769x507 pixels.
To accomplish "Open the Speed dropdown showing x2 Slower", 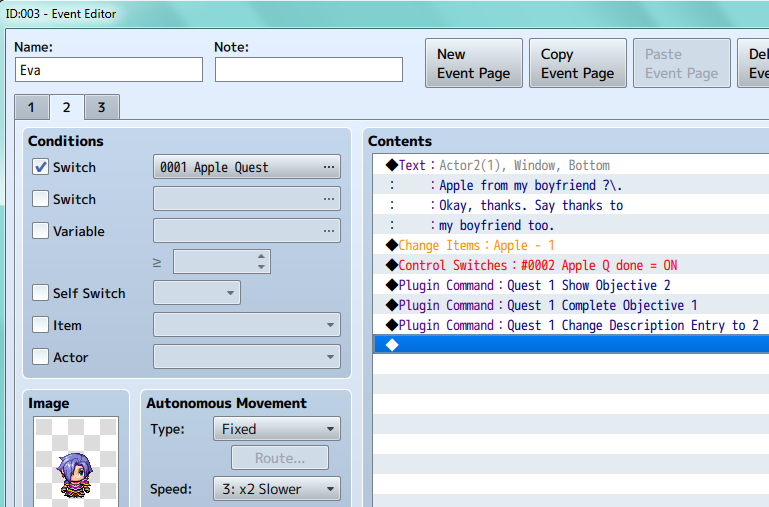I will click(x=277, y=489).
